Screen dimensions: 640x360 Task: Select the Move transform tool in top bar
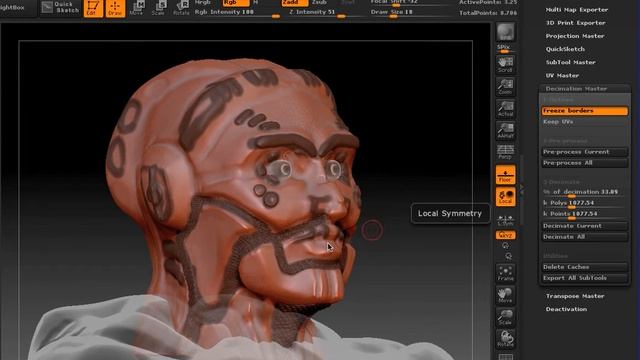136,8
